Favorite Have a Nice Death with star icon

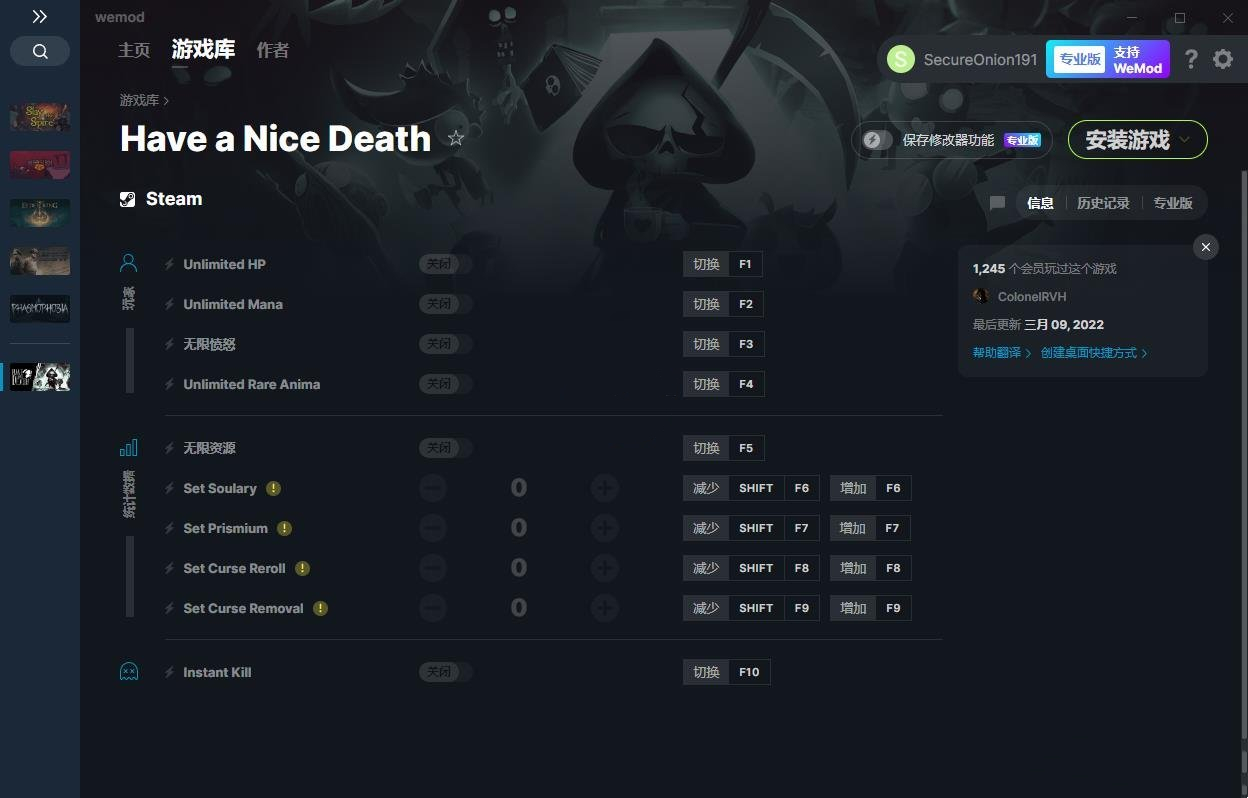pos(456,138)
